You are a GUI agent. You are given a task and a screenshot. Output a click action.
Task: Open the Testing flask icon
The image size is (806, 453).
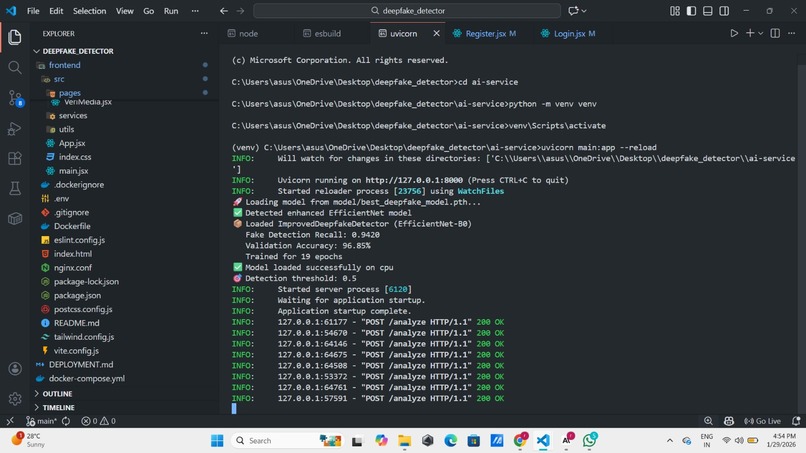coord(14,188)
